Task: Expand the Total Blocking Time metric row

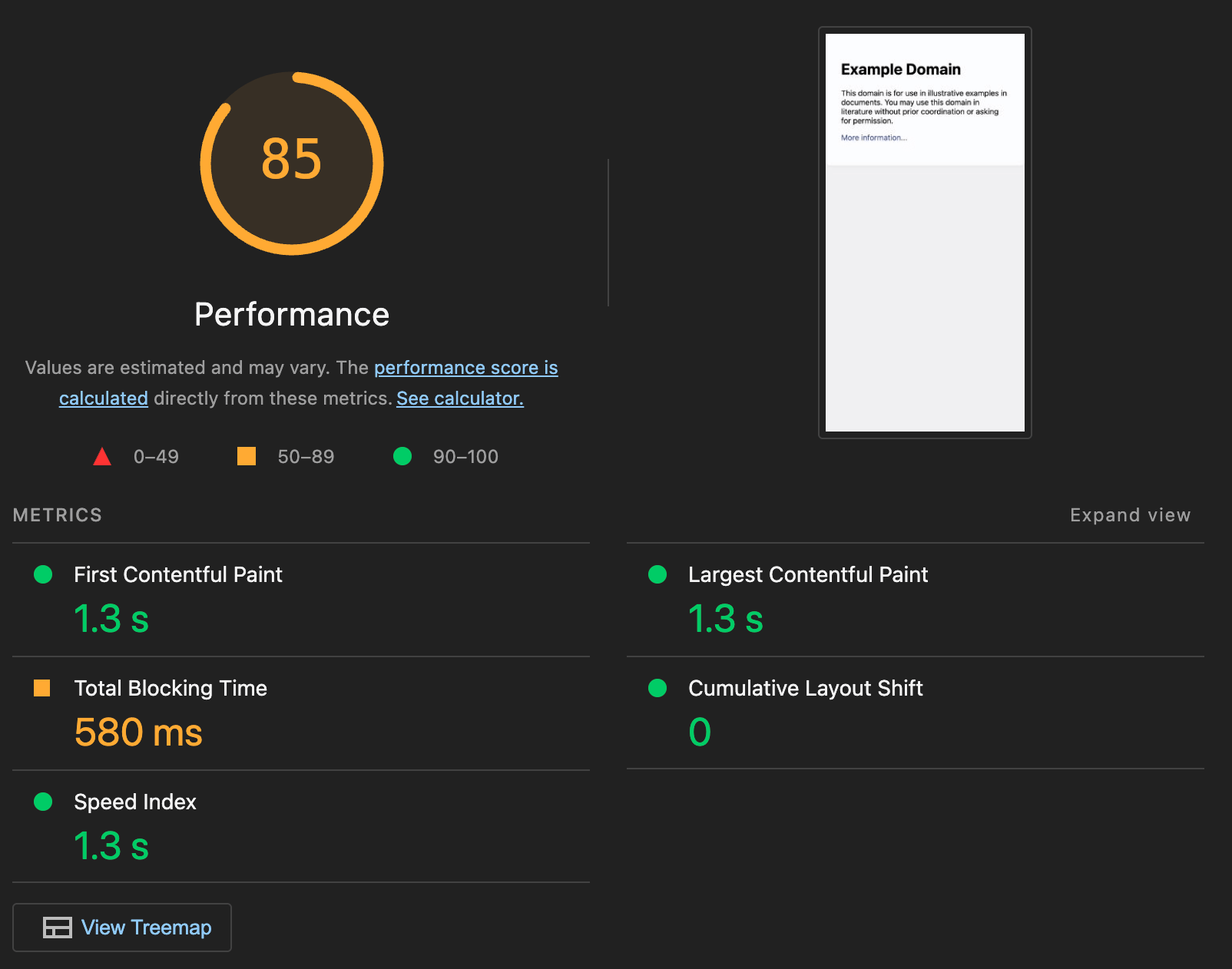Action: tap(171, 688)
